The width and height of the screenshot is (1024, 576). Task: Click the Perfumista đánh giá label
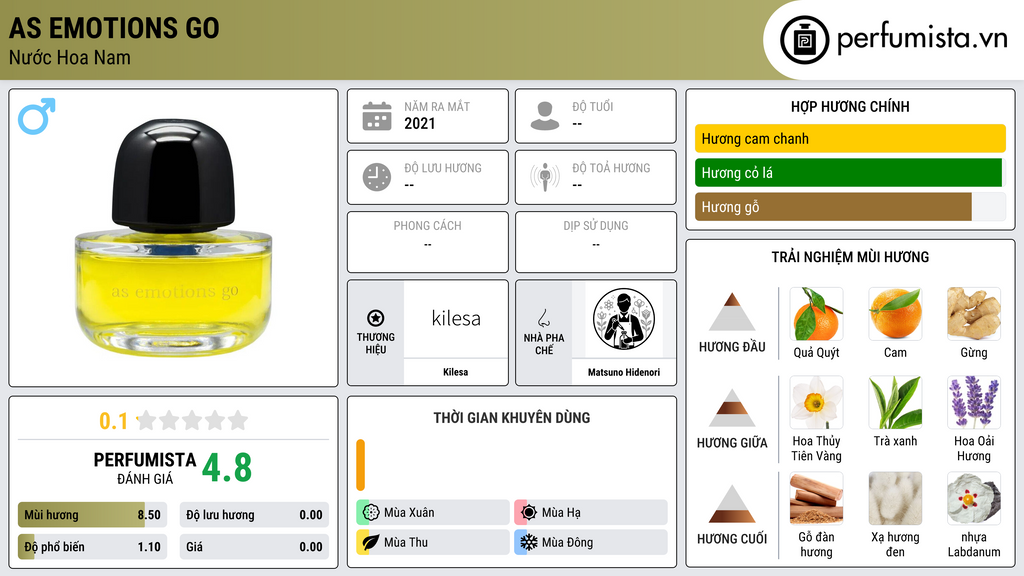144,468
